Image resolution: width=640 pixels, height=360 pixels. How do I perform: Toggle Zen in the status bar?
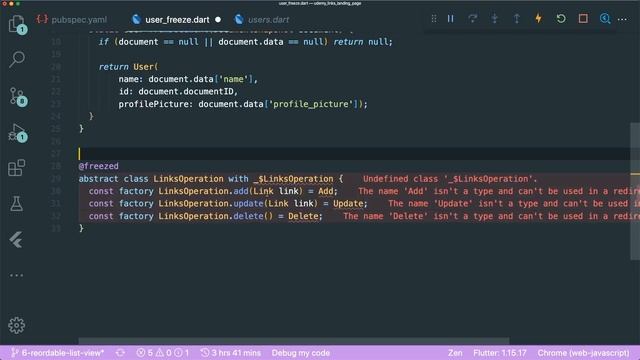(x=455, y=353)
